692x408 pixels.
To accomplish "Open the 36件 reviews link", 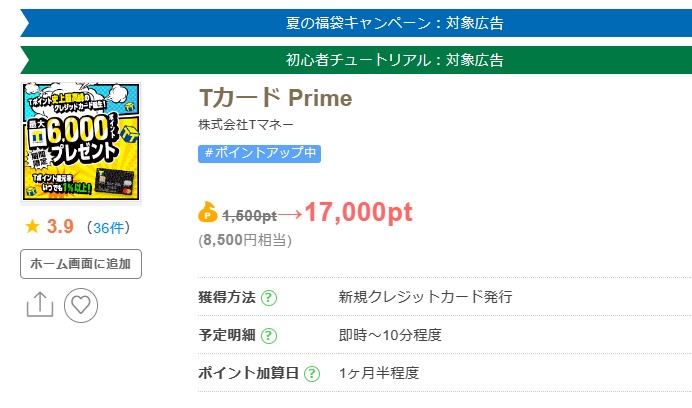I will [109, 228].
